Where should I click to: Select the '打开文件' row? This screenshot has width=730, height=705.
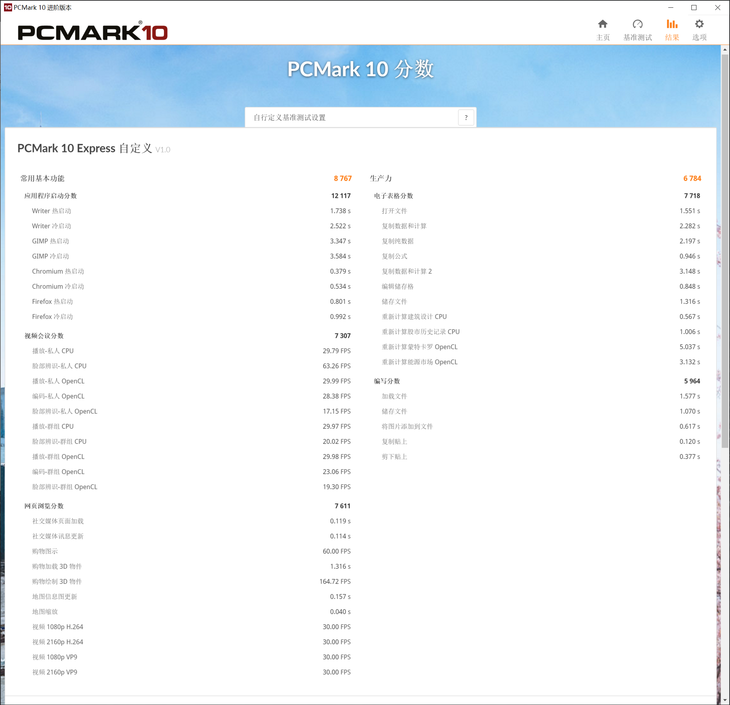pyautogui.click(x=541, y=211)
